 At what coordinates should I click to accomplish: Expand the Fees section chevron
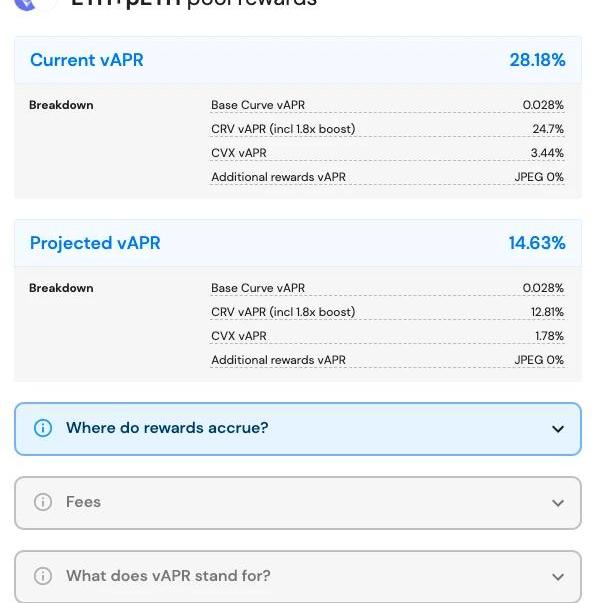pyautogui.click(x=558, y=503)
